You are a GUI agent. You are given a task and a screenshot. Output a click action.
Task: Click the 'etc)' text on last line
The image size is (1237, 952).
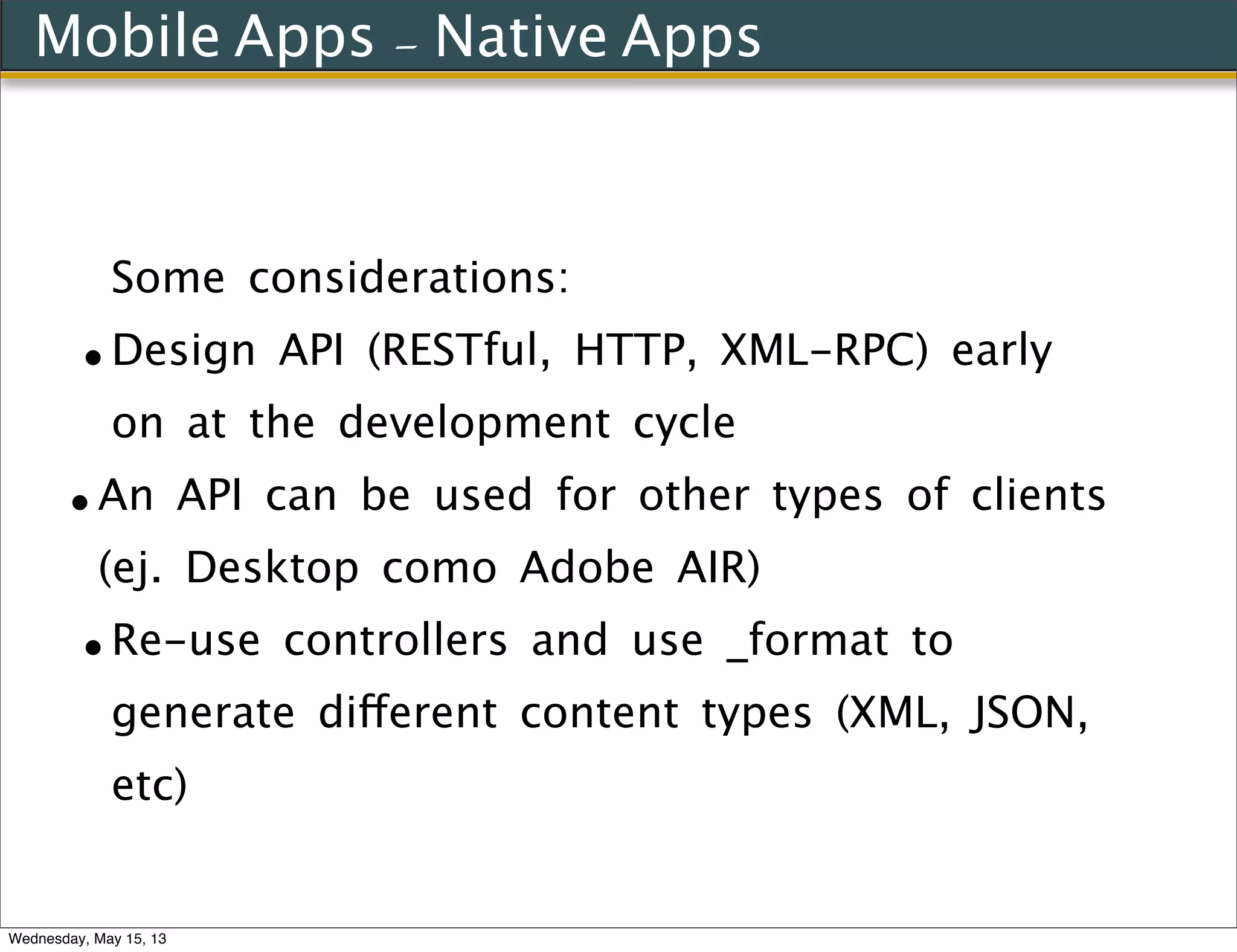pos(149,785)
